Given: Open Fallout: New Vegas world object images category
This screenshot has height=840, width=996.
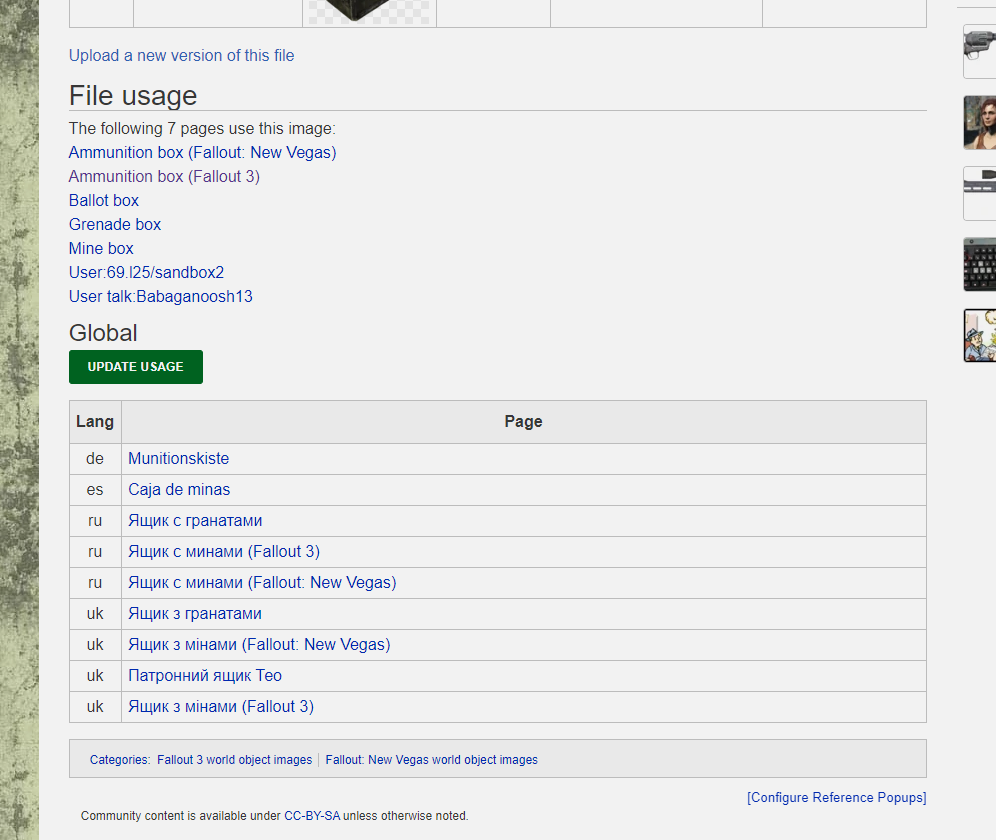Looking at the screenshot, I should click(x=431, y=760).
